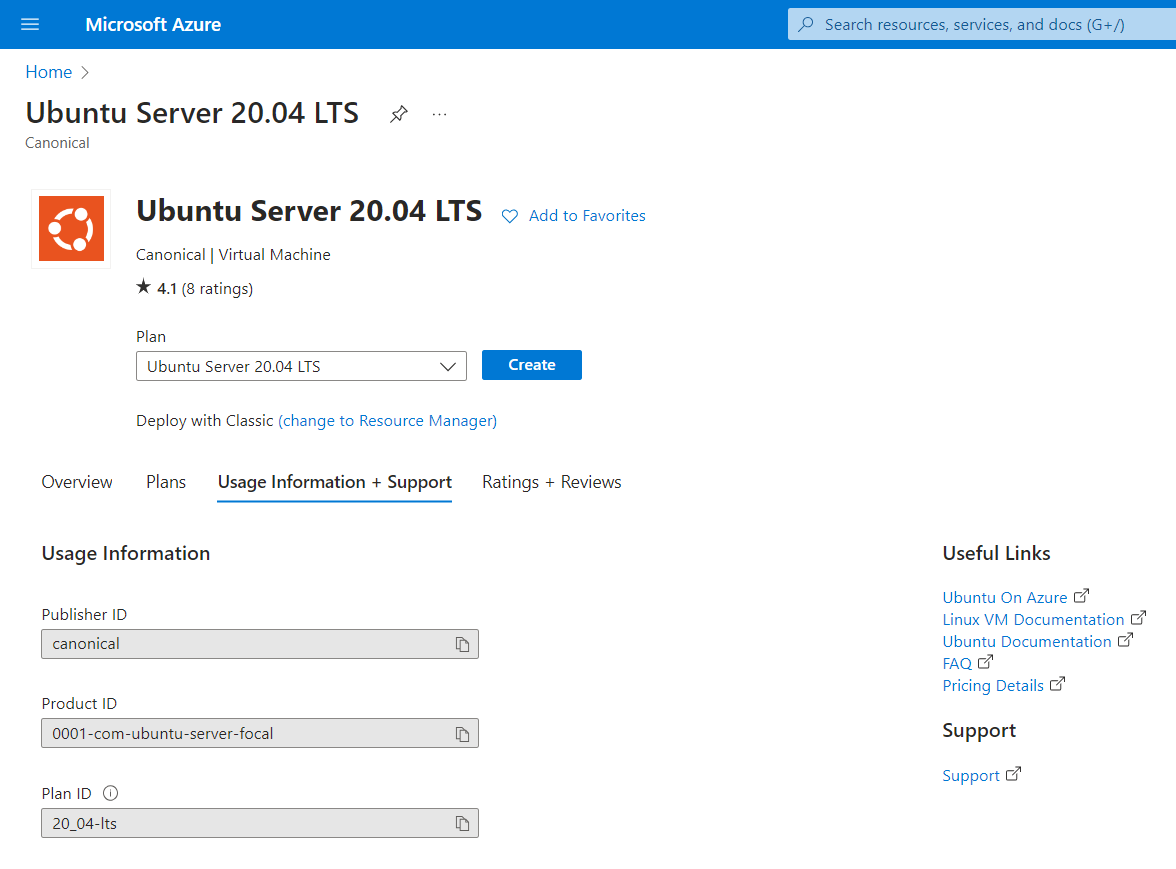Screen dimensions: 1176x869
Task: Click the breadcrumb chevron after Home
Action: 85,72
